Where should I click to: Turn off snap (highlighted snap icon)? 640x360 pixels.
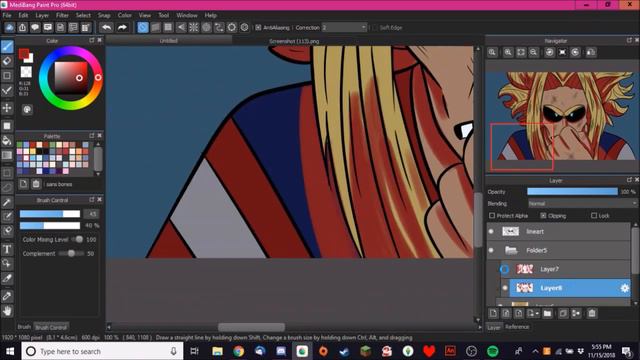[142, 27]
